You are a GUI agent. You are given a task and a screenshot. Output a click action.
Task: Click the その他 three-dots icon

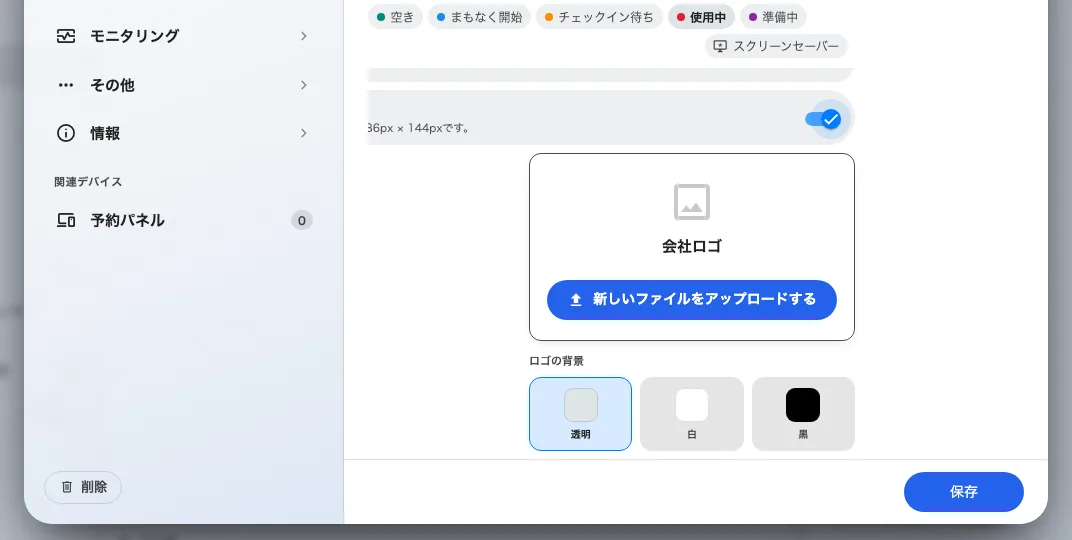click(x=66, y=85)
